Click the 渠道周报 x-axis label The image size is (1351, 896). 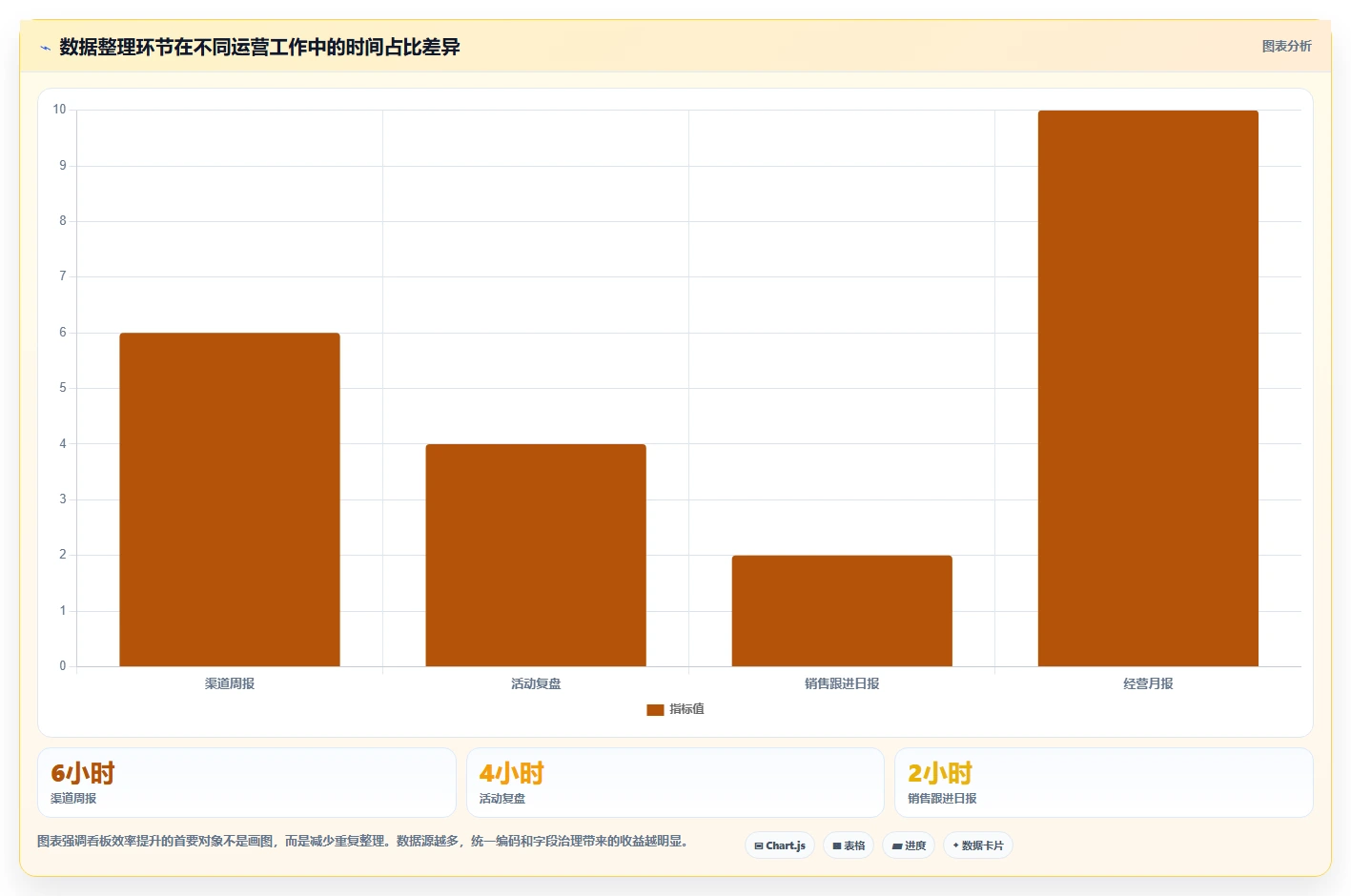point(230,683)
